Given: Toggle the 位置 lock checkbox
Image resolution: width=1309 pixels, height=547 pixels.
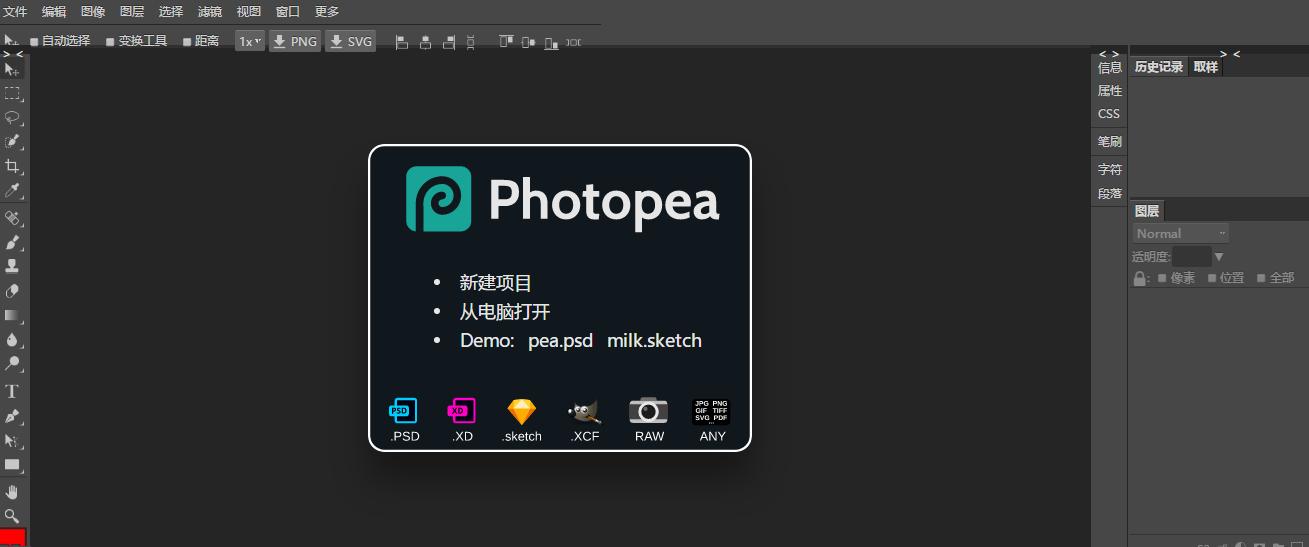Looking at the screenshot, I should (1212, 278).
